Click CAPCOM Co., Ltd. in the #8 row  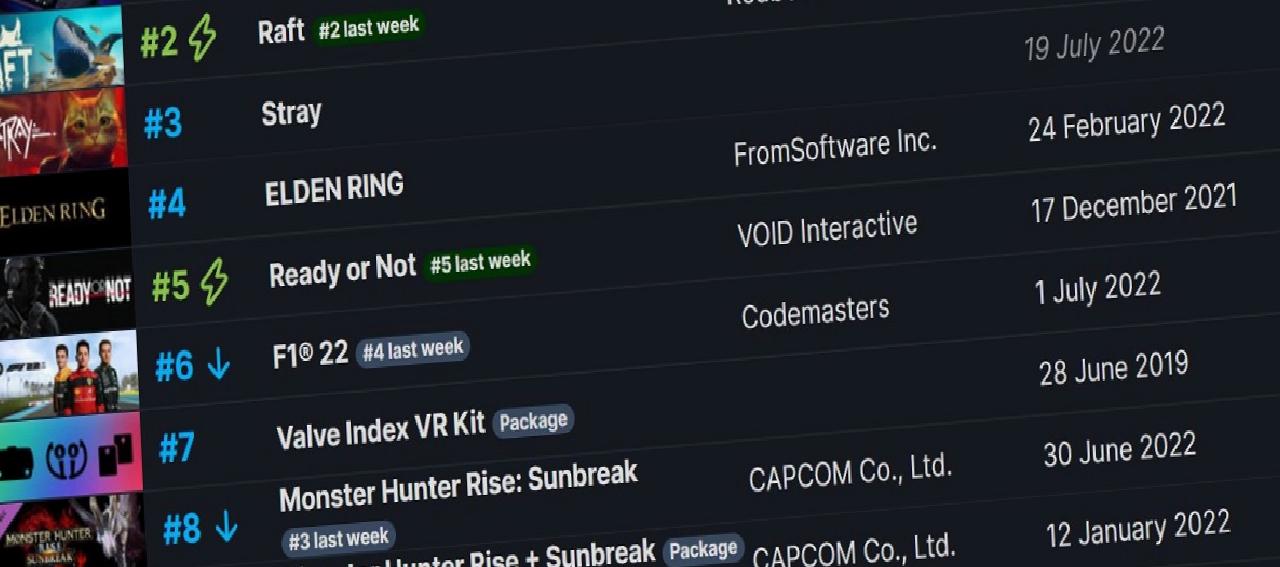point(850,472)
